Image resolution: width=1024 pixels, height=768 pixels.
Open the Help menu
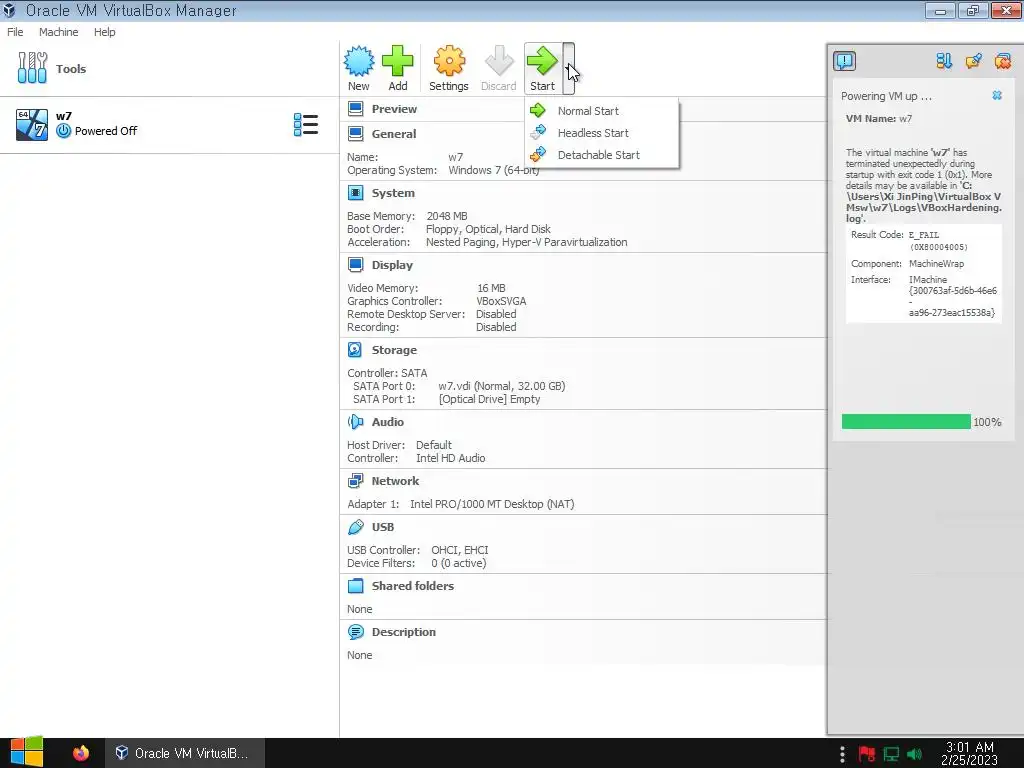click(x=104, y=32)
